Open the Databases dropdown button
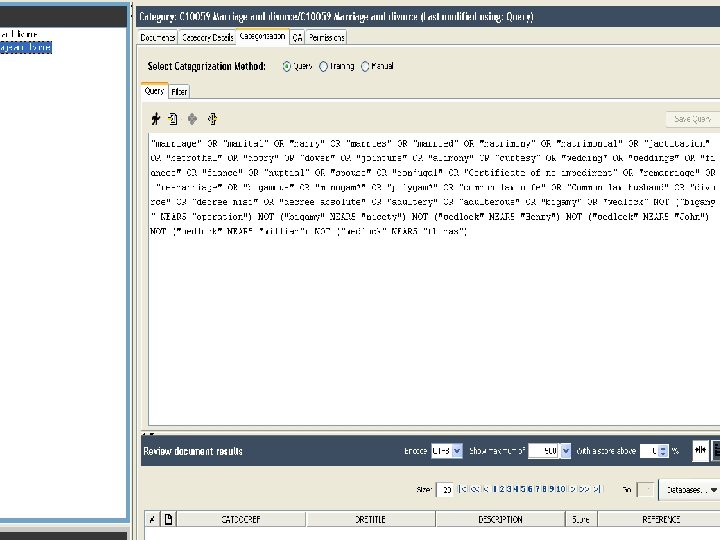Image resolution: width=720 pixels, height=540 pixels. pyautogui.click(x=689, y=490)
